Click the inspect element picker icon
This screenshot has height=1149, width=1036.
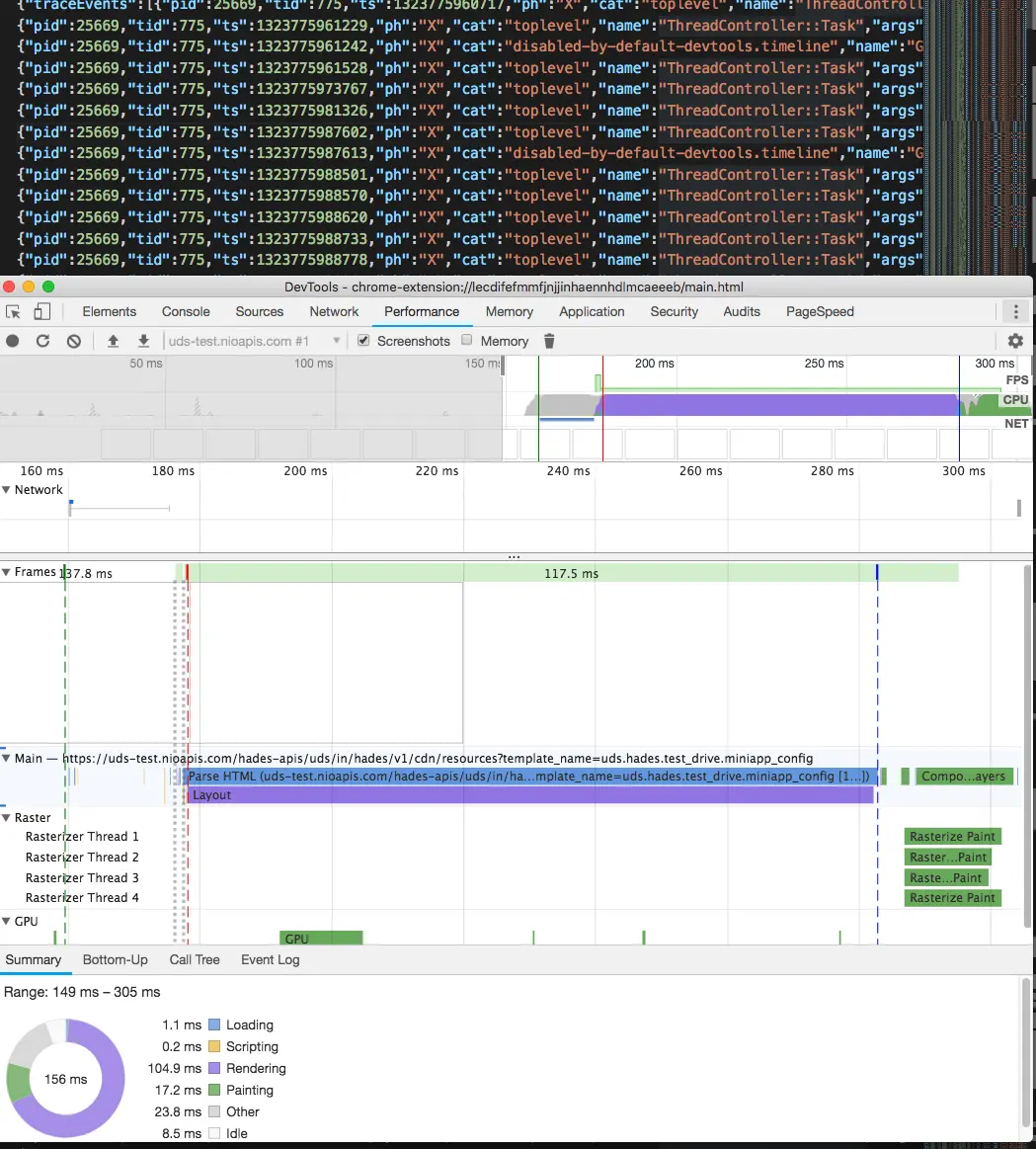tap(13, 312)
